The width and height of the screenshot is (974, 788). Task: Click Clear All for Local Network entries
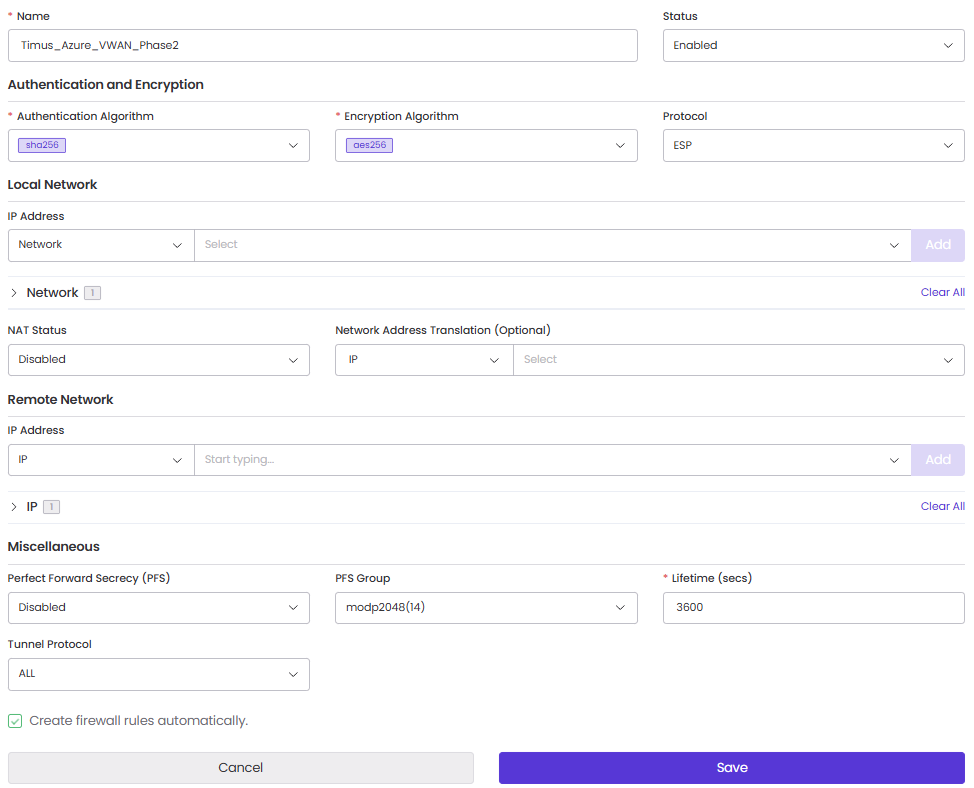click(x=942, y=292)
